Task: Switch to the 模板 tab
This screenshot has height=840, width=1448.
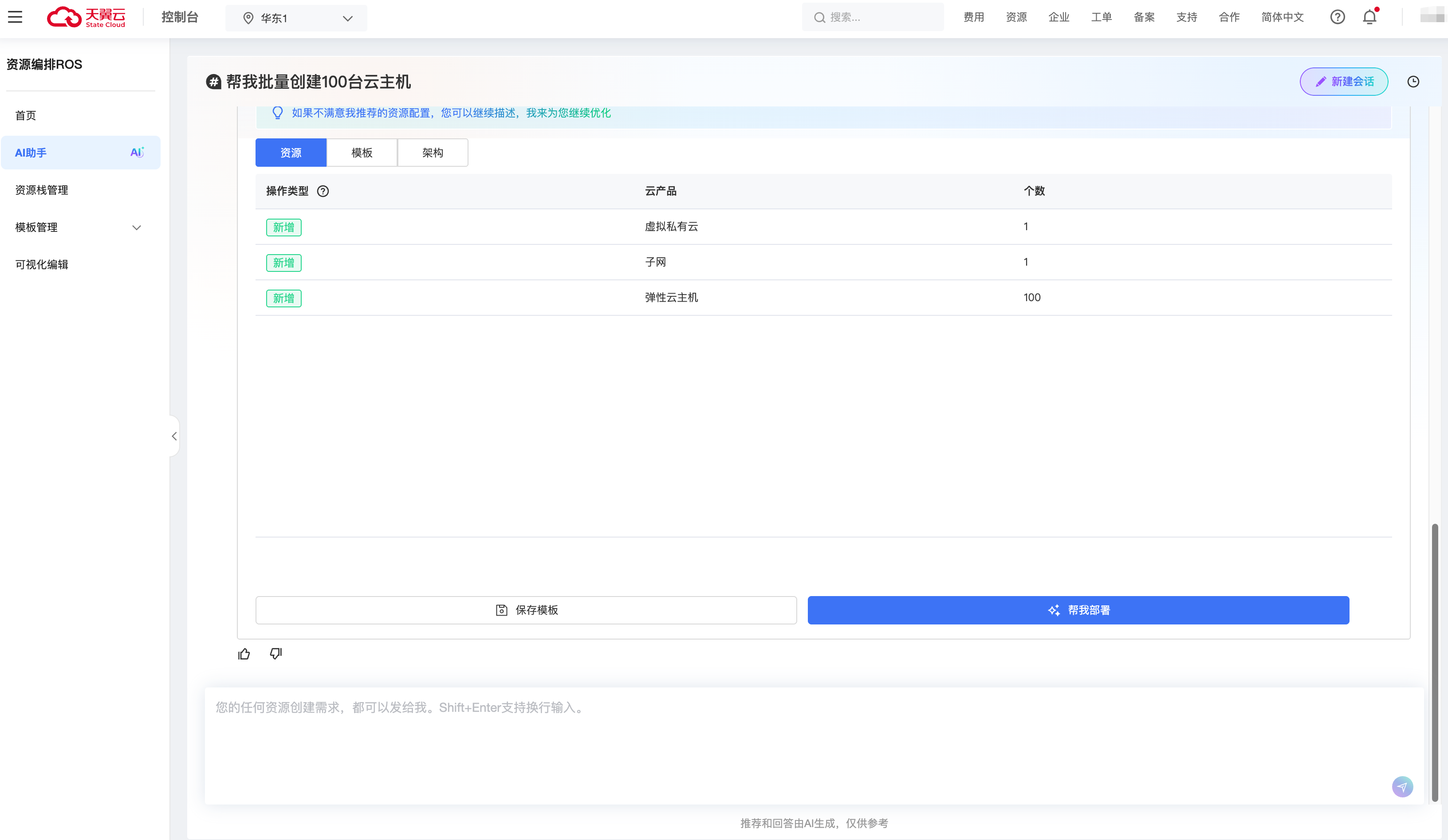Action: 362,153
